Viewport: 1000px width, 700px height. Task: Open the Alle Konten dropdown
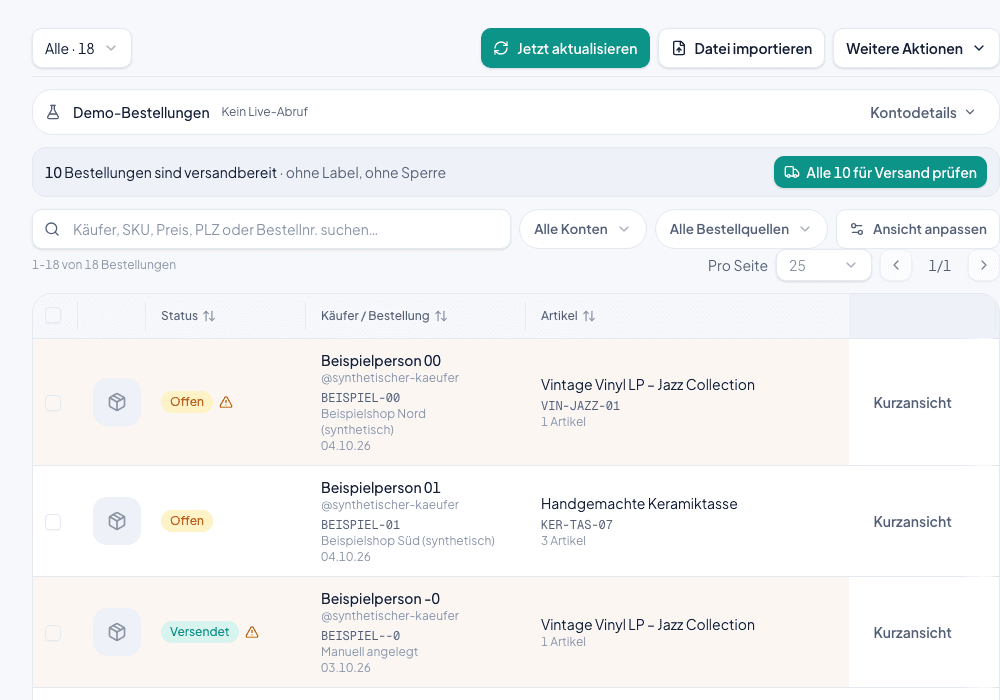[582, 230]
